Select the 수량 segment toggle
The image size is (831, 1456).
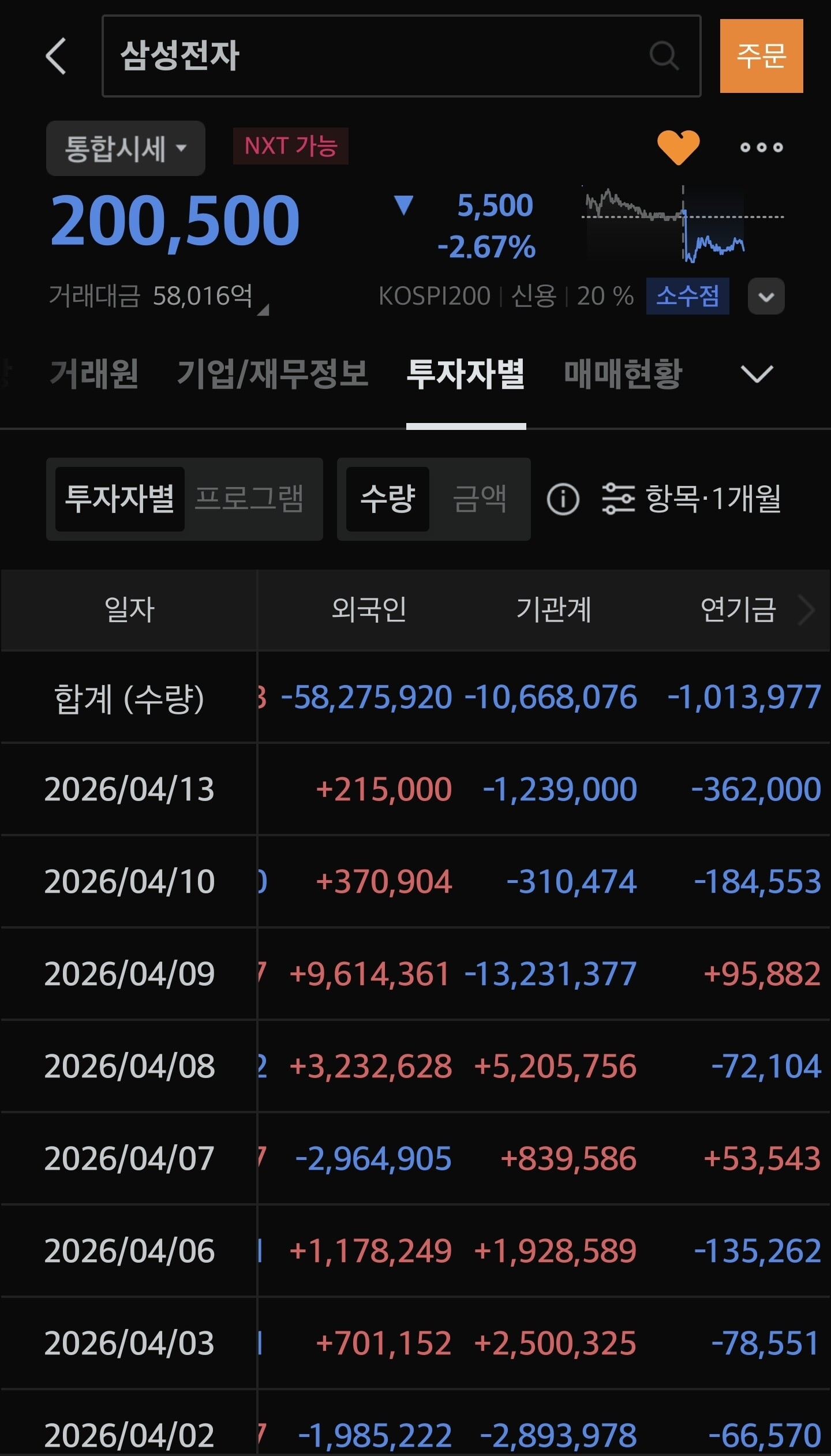[x=388, y=499]
